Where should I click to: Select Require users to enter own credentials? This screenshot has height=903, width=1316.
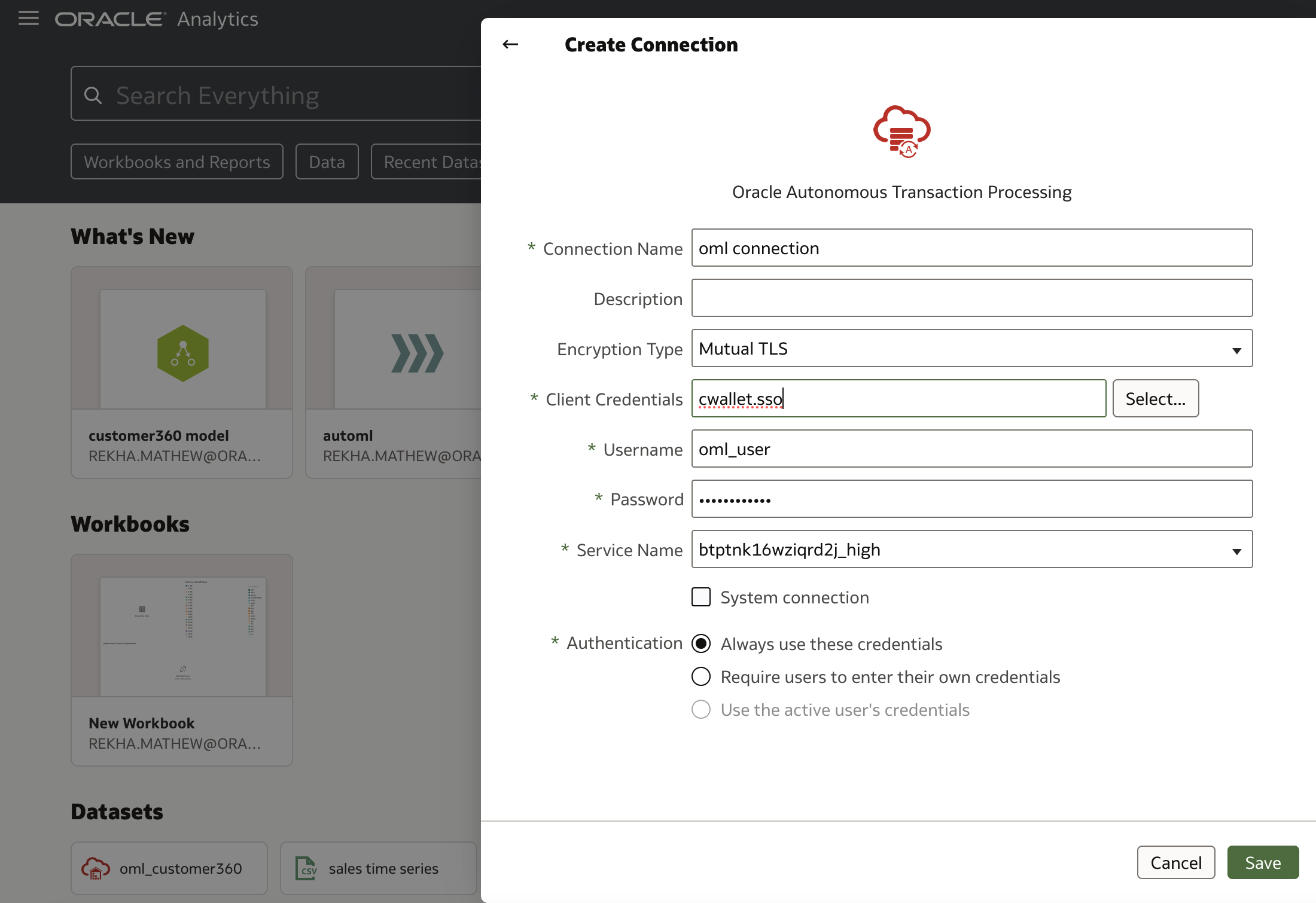click(701, 676)
